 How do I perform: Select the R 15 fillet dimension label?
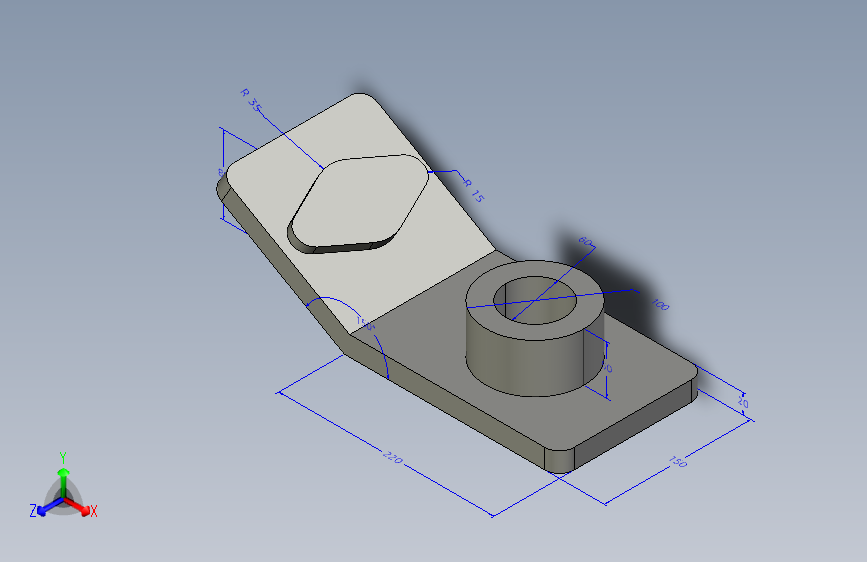[474, 190]
